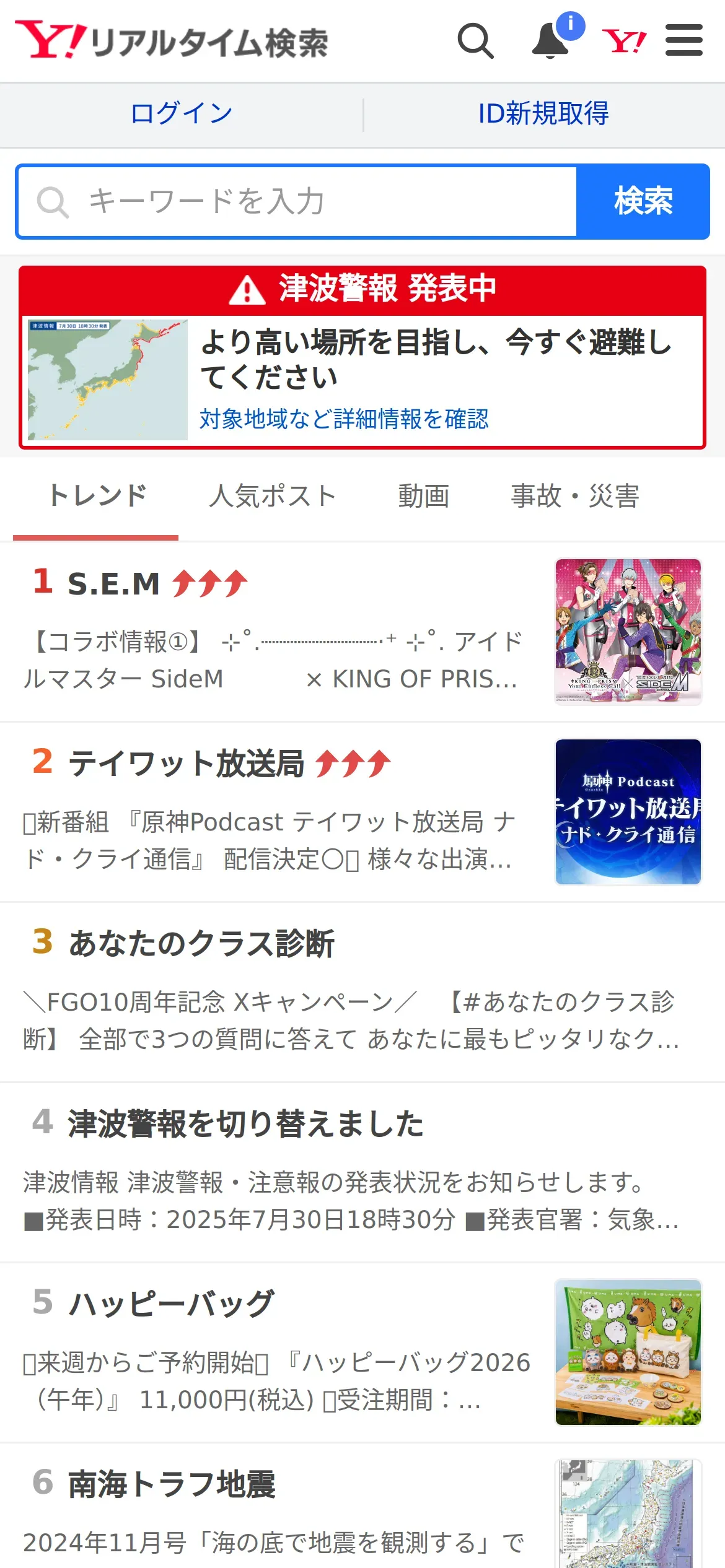Viewport: 725px width, 1568px height.
Task: Open the ハッピーバッグ trend thumbnail image
Action: point(628,1352)
